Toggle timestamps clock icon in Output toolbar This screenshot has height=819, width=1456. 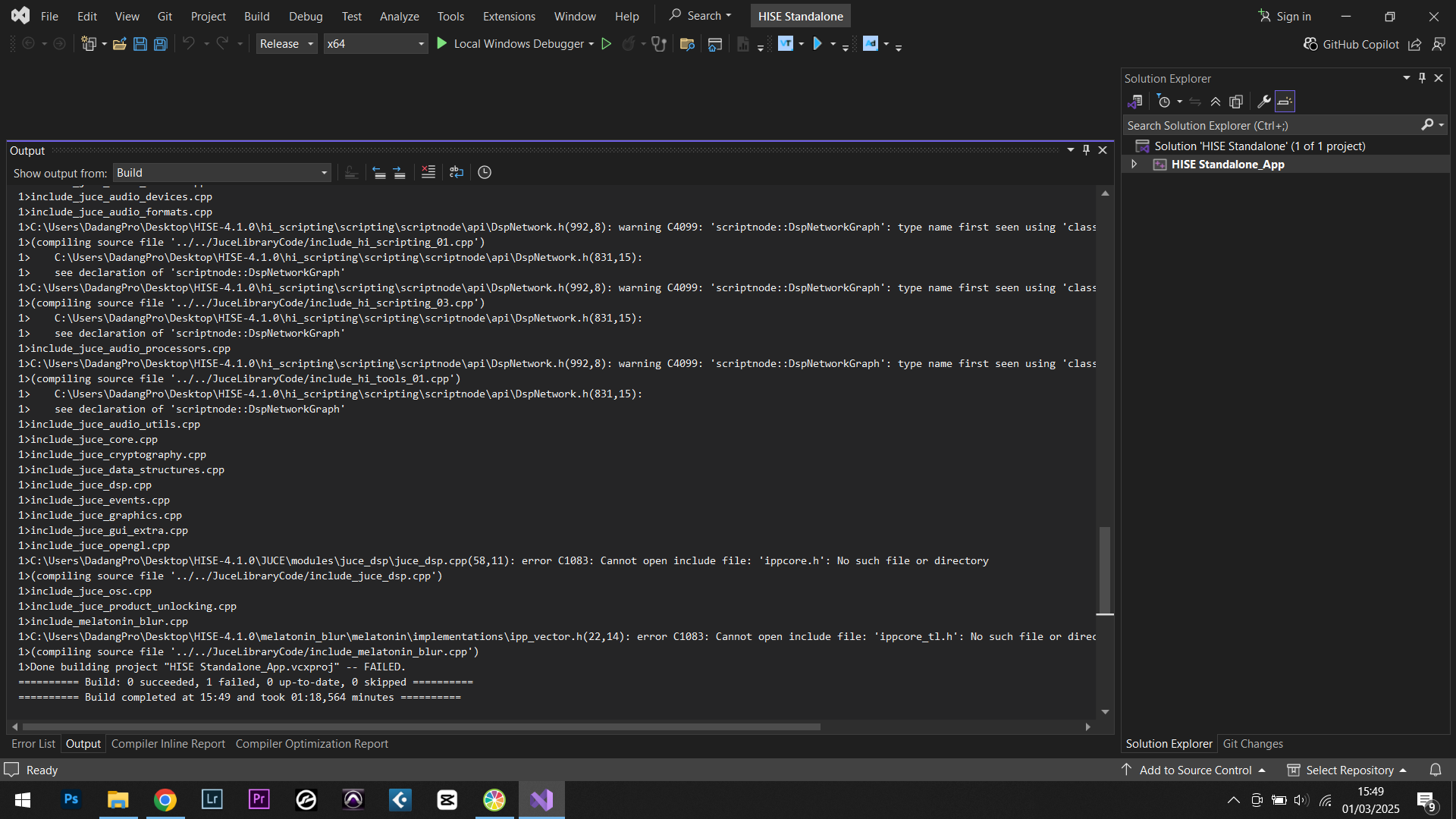[x=485, y=173]
